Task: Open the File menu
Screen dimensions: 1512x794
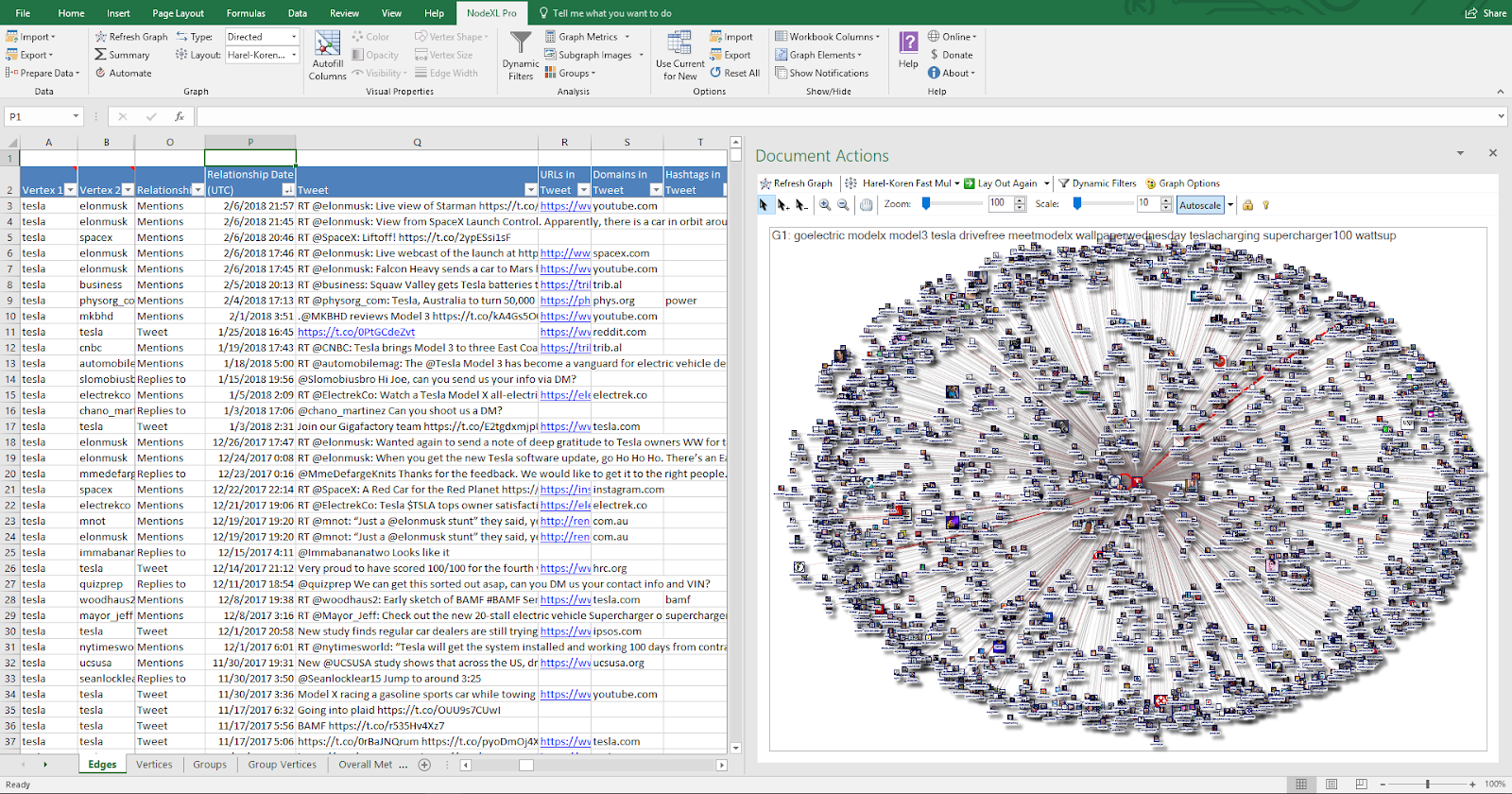Action: [23, 13]
